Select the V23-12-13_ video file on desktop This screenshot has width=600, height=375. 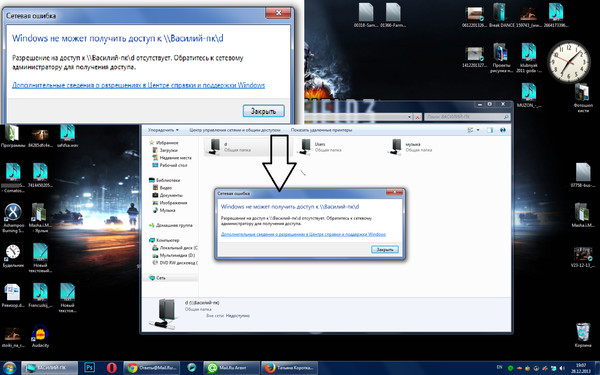(583, 257)
